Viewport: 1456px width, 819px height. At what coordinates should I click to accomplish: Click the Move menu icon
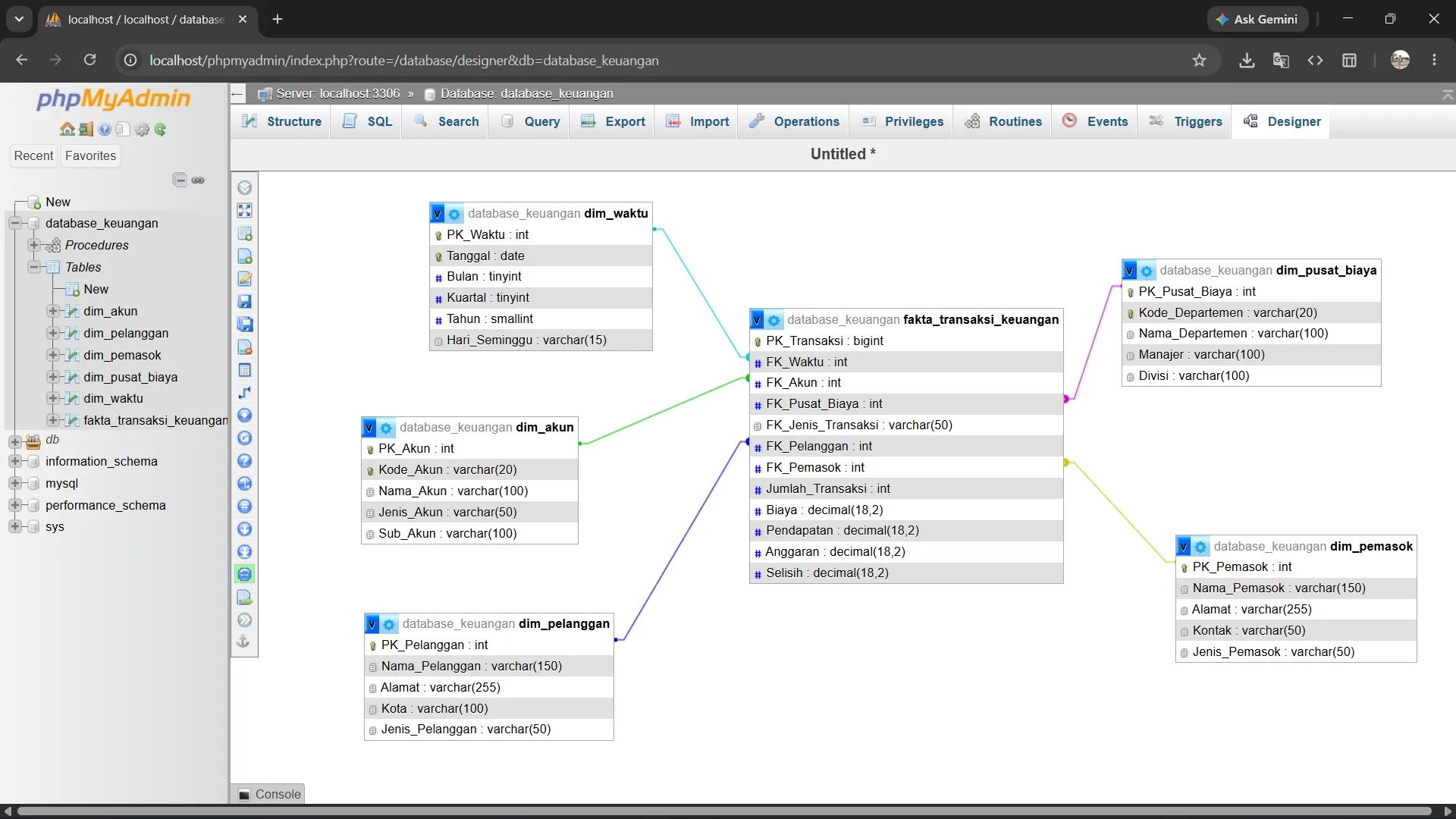pyautogui.click(x=244, y=620)
